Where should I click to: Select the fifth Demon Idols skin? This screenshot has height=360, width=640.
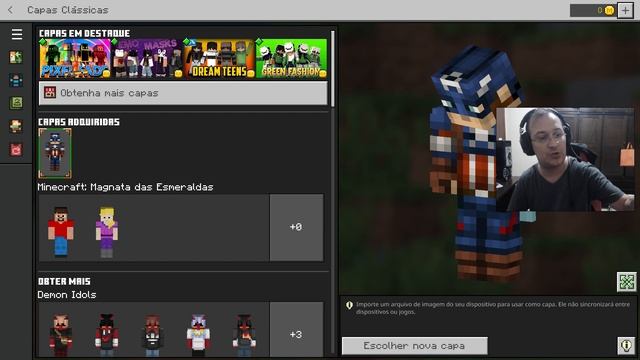(244, 335)
